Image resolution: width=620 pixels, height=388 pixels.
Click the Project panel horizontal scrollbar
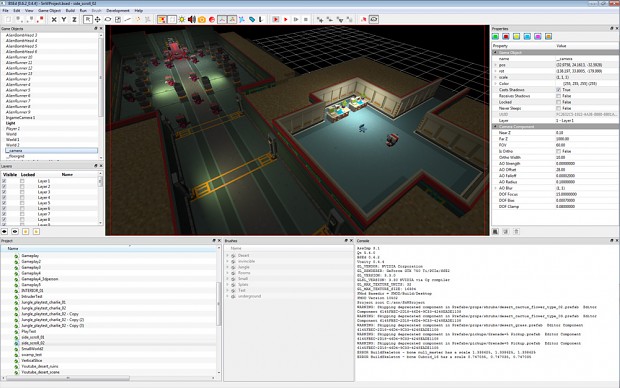68,378
